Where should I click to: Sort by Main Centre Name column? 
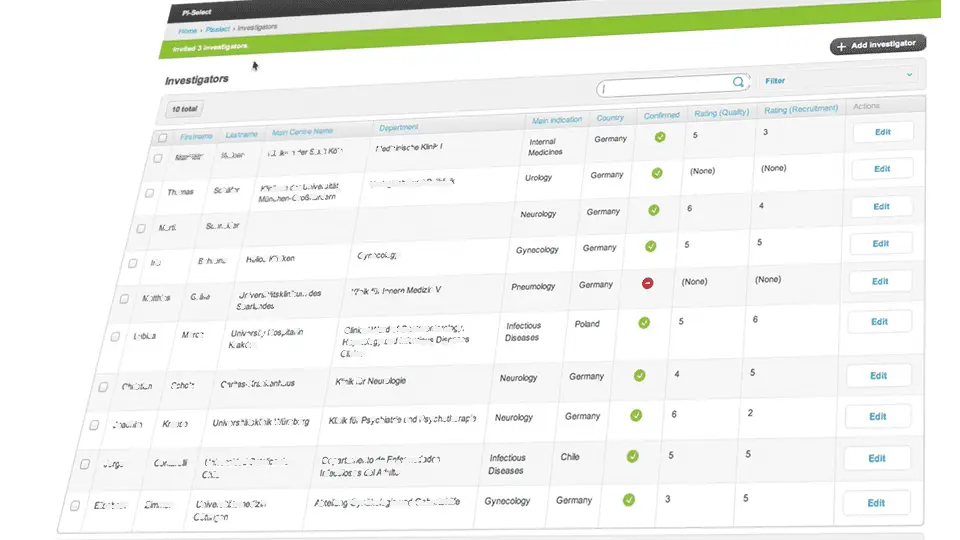coord(302,131)
